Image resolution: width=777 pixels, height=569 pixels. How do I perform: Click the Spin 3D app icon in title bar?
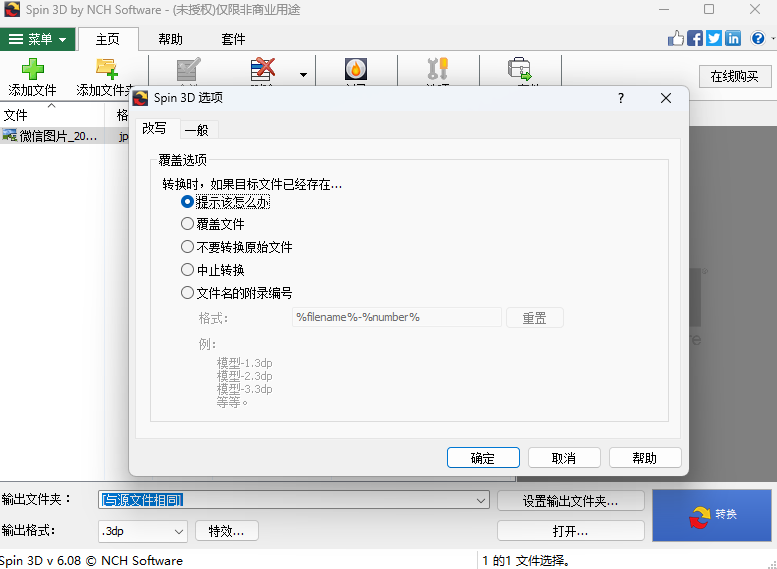click(x=11, y=9)
